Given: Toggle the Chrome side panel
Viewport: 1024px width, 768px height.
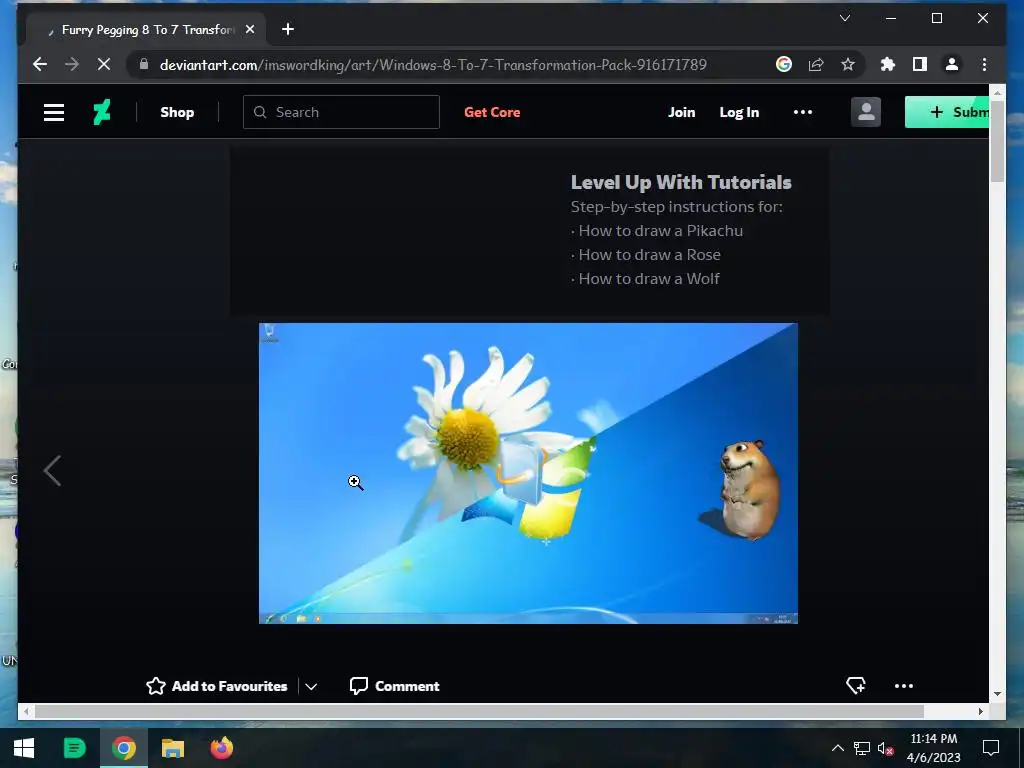Looking at the screenshot, I should tap(920, 64).
